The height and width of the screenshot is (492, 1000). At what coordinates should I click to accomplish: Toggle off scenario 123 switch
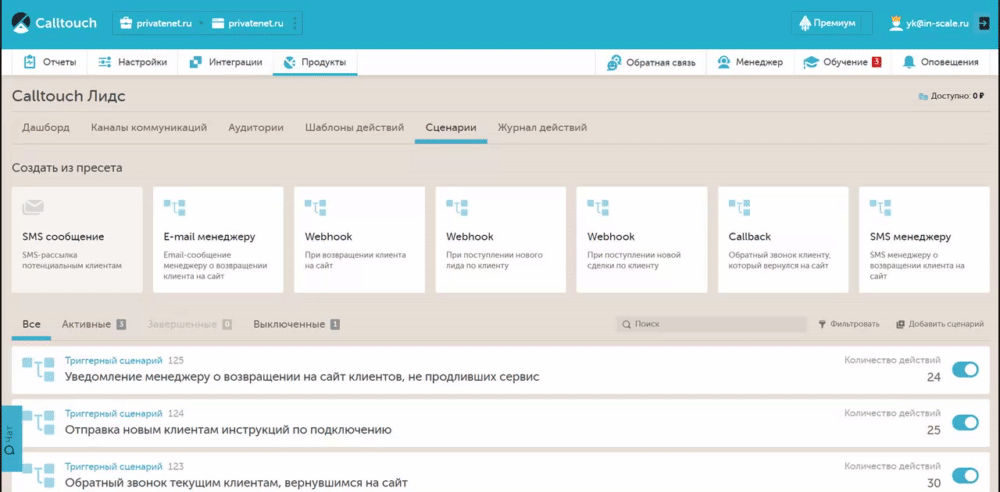click(965, 475)
